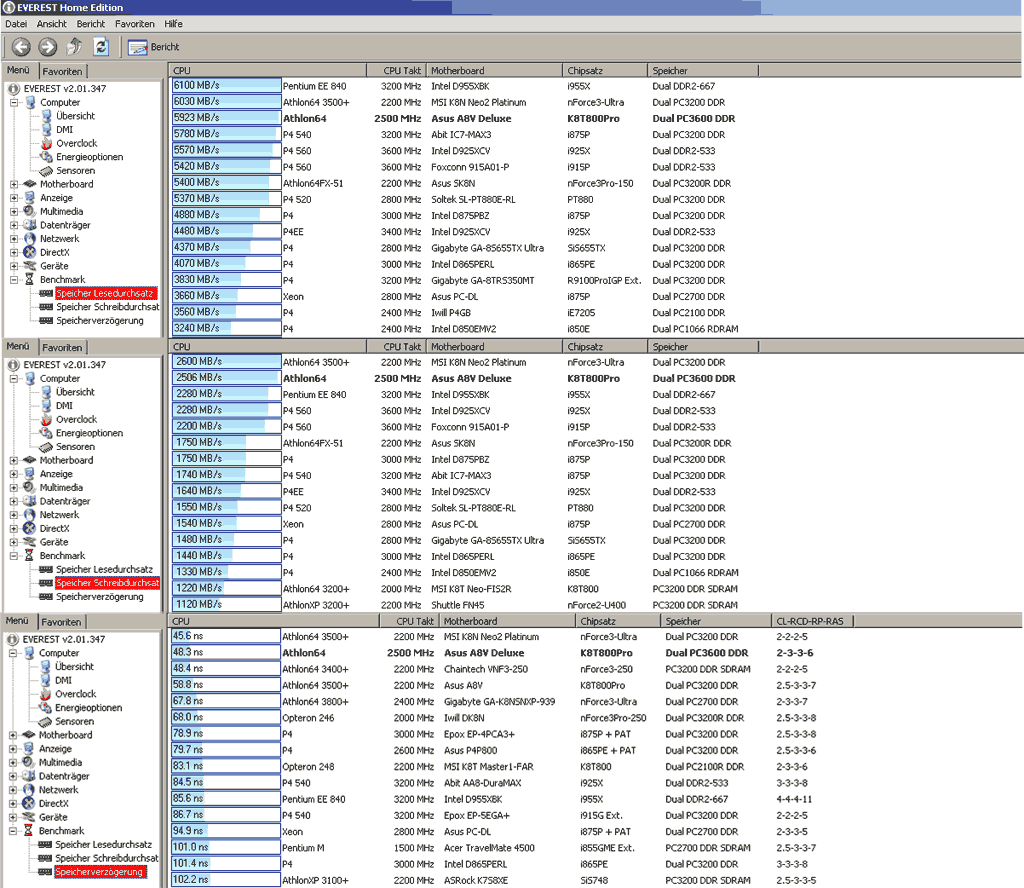The height and width of the screenshot is (888, 1024).
Task: Click Speicher Lesedurchsatz memory icon in latency pane
Action: [x=44, y=845]
